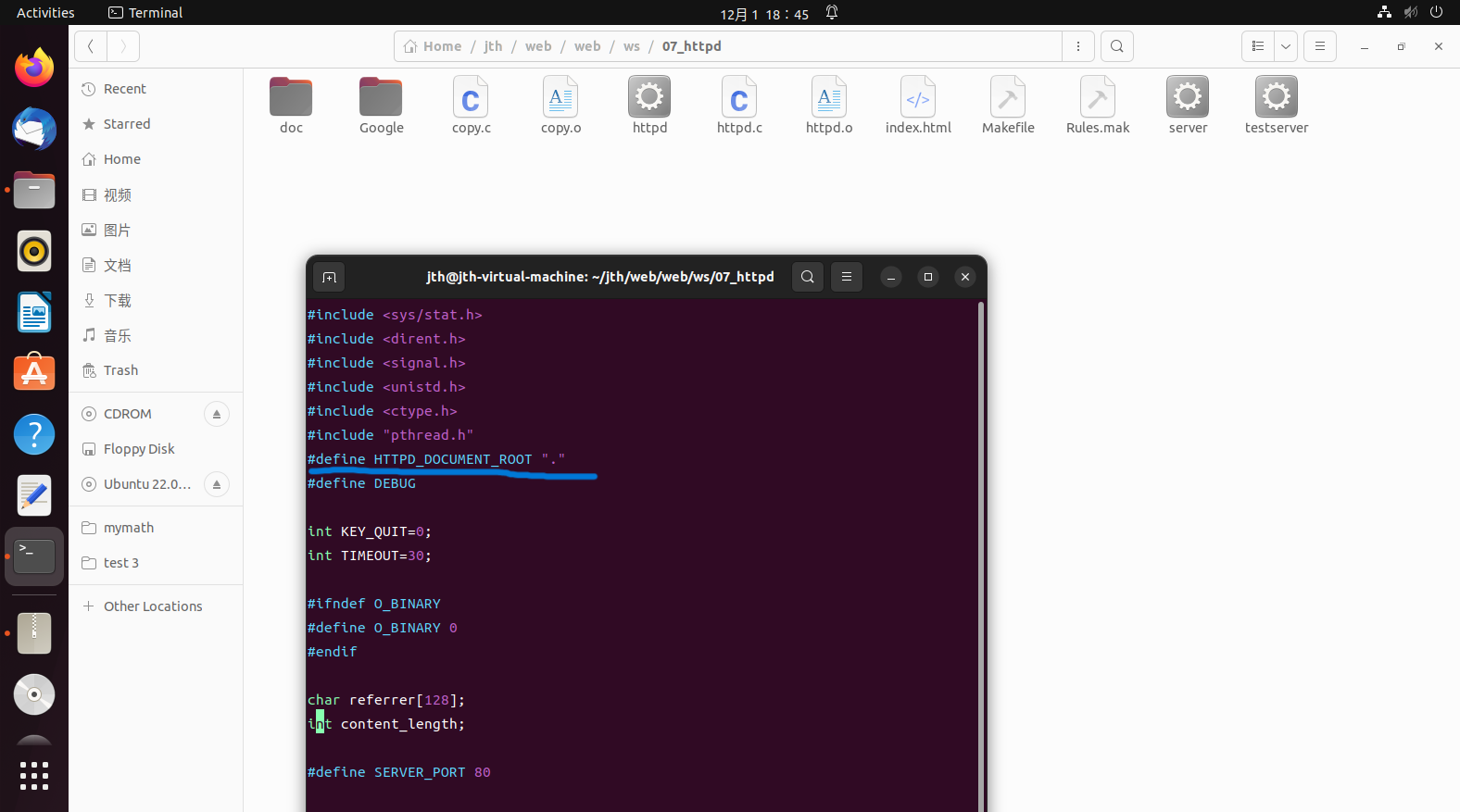
Task: Navigate to Home in path bar
Action: pos(434,46)
